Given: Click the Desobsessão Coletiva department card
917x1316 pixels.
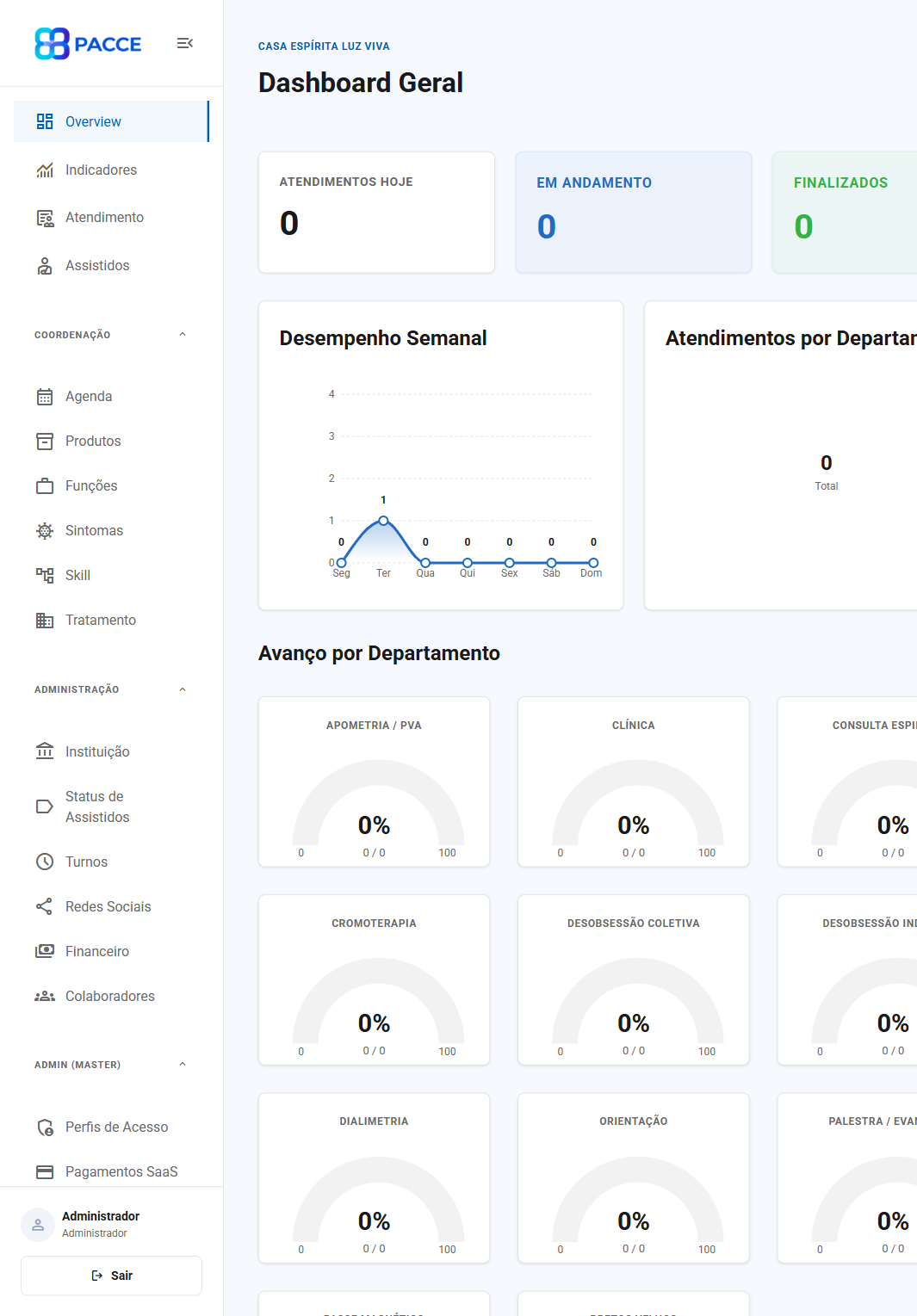Looking at the screenshot, I should (634, 979).
